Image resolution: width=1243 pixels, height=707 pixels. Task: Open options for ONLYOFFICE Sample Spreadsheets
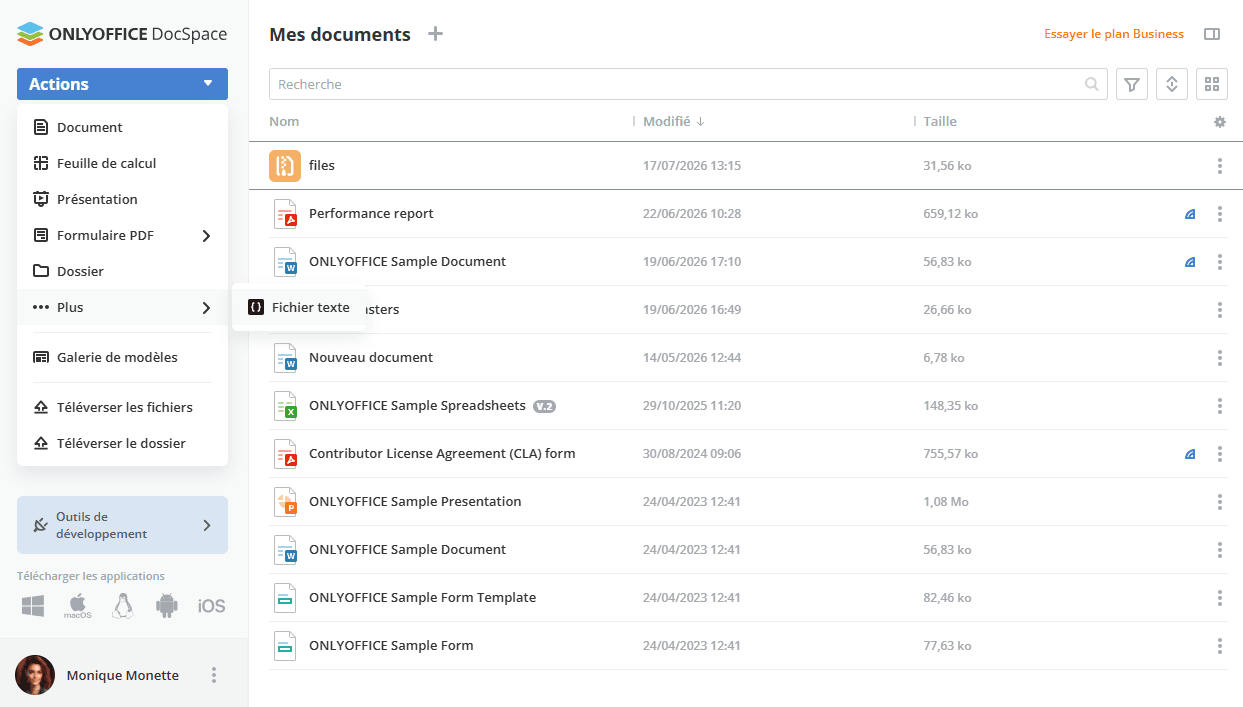pyautogui.click(x=1220, y=406)
